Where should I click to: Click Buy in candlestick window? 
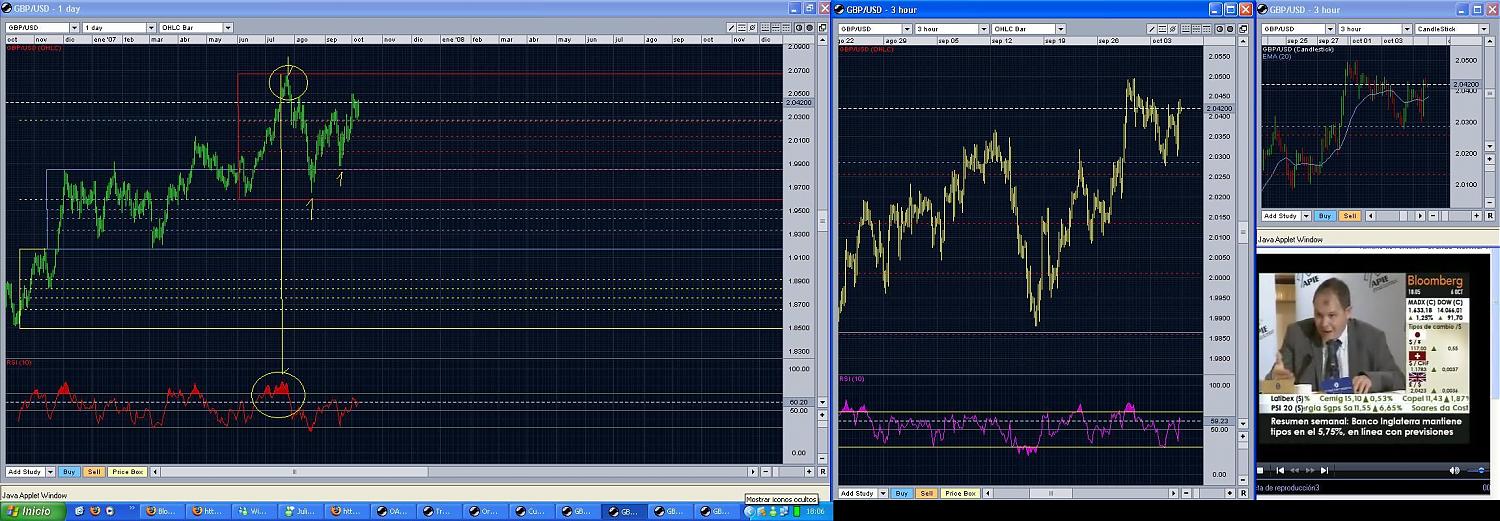coord(1325,216)
